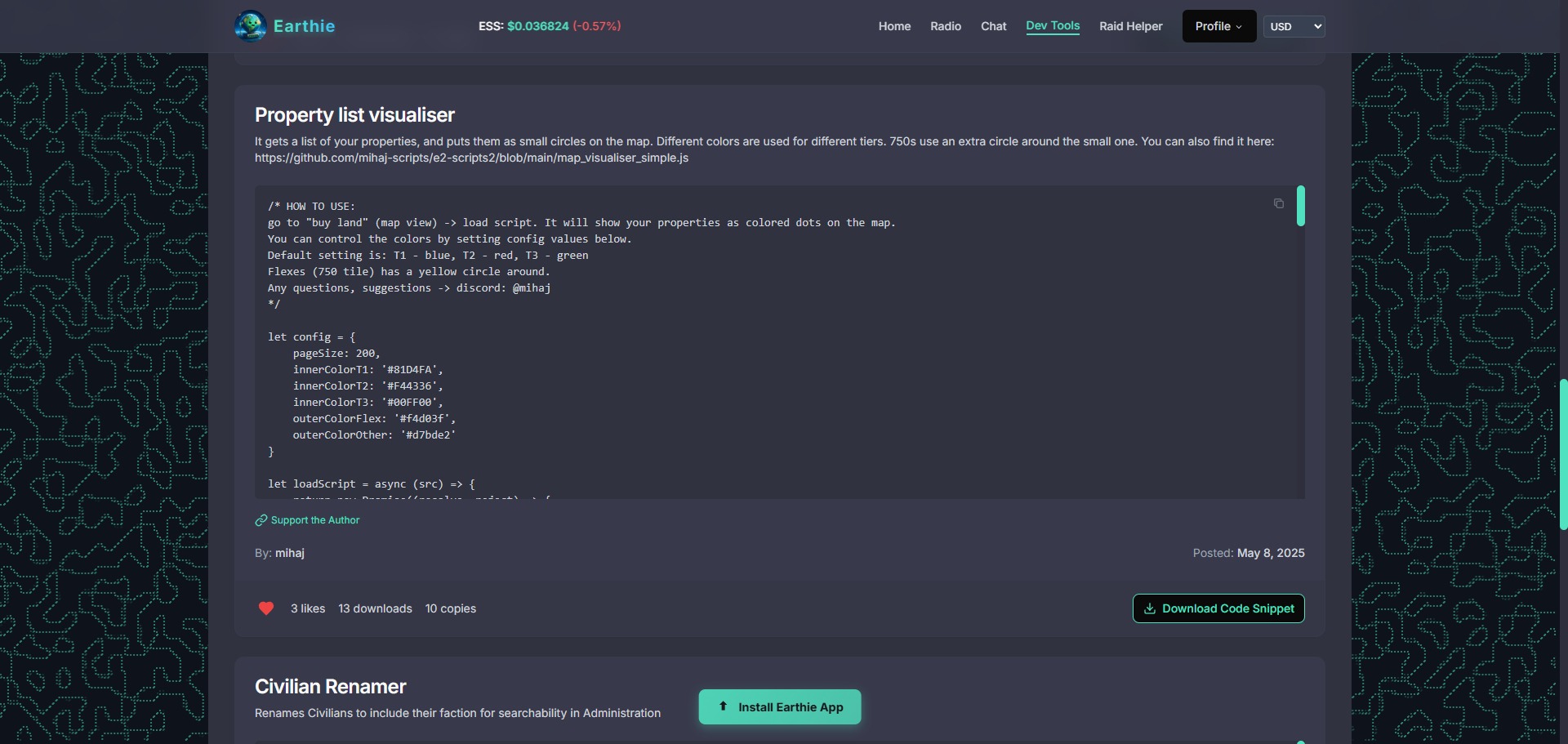Open the Radio page

945,26
